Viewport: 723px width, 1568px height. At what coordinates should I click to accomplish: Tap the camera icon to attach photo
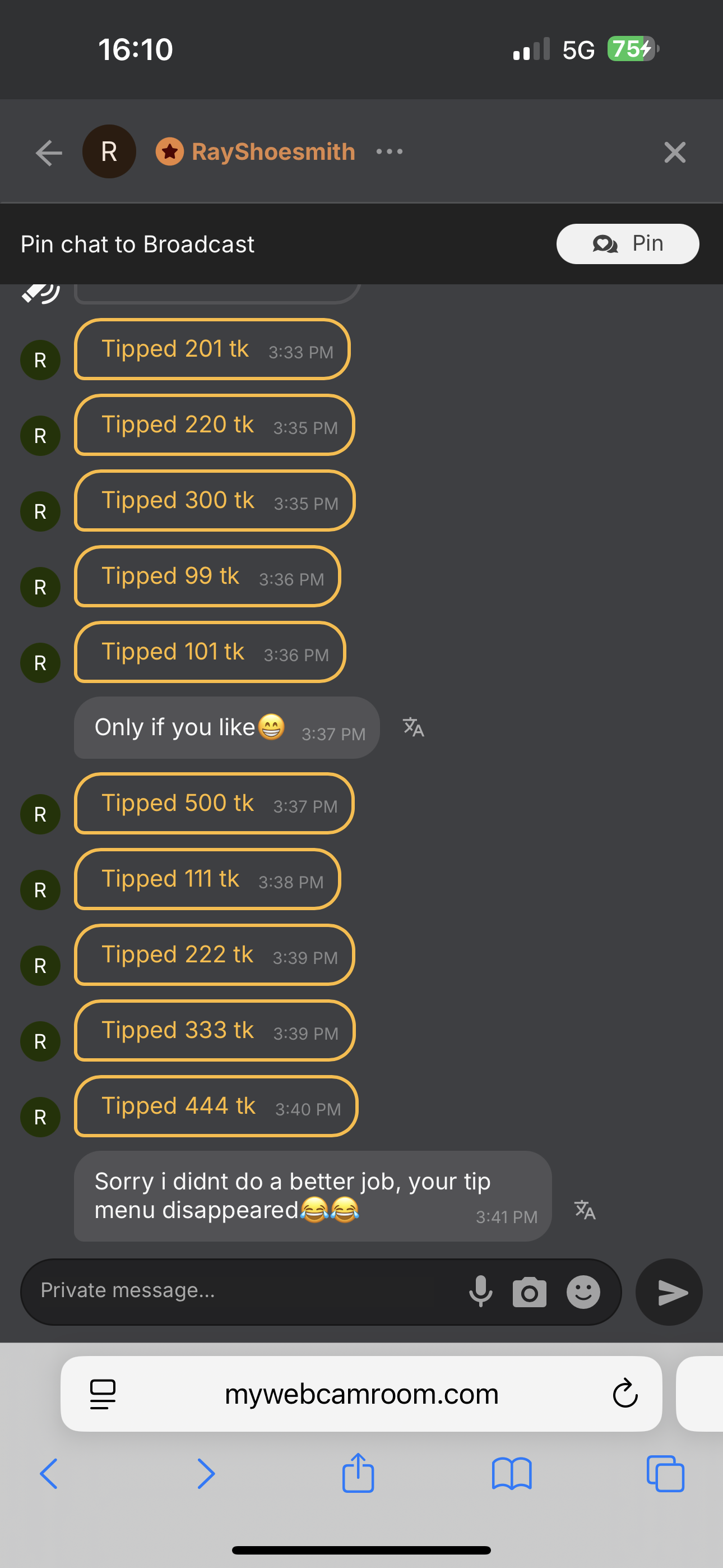pyautogui.click(x=530, y=1292)
